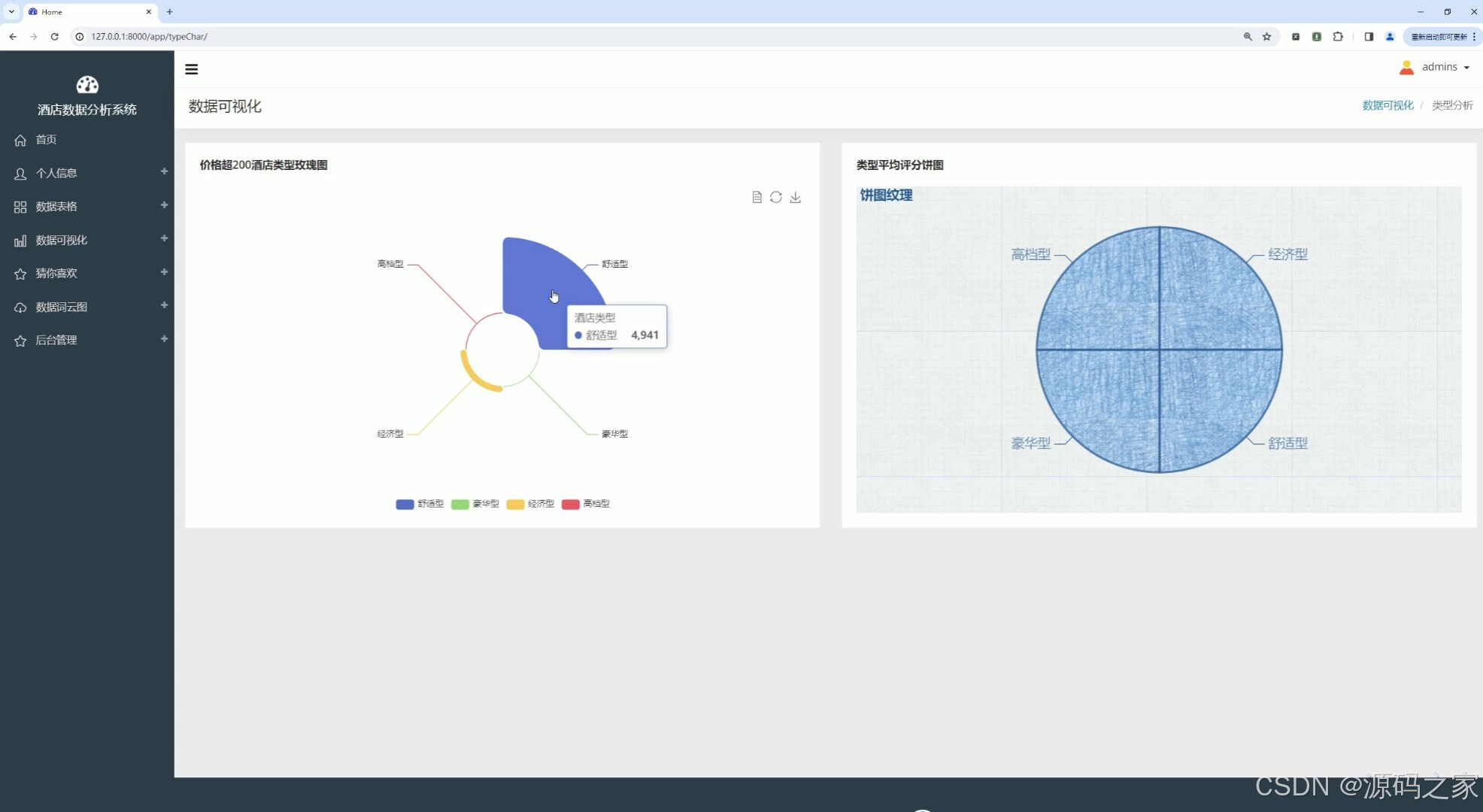The width and height of the screenshot is (1483, 812).
Task: Open the 数据词云图 sidebar menu item
Action: coord(62,307)
